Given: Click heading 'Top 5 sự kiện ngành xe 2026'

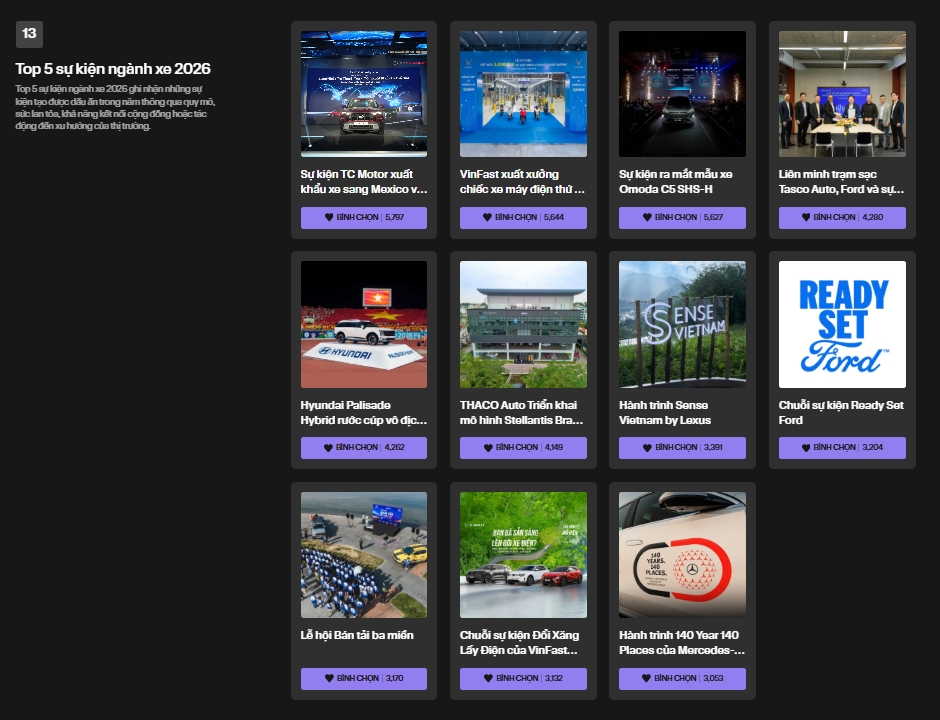Looking at the screenshot, I should [x=113, y=69].
